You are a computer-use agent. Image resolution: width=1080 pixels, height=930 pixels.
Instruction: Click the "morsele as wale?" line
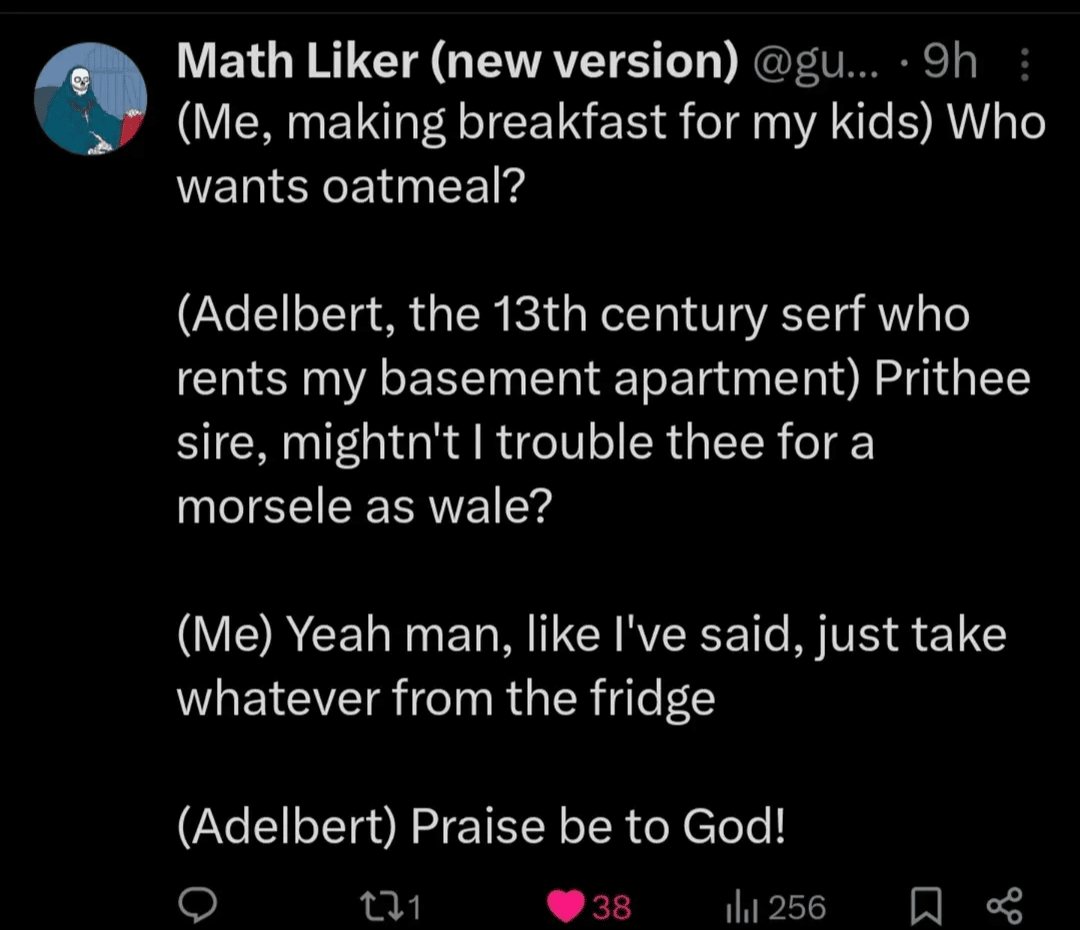click(x=364, y=507)
